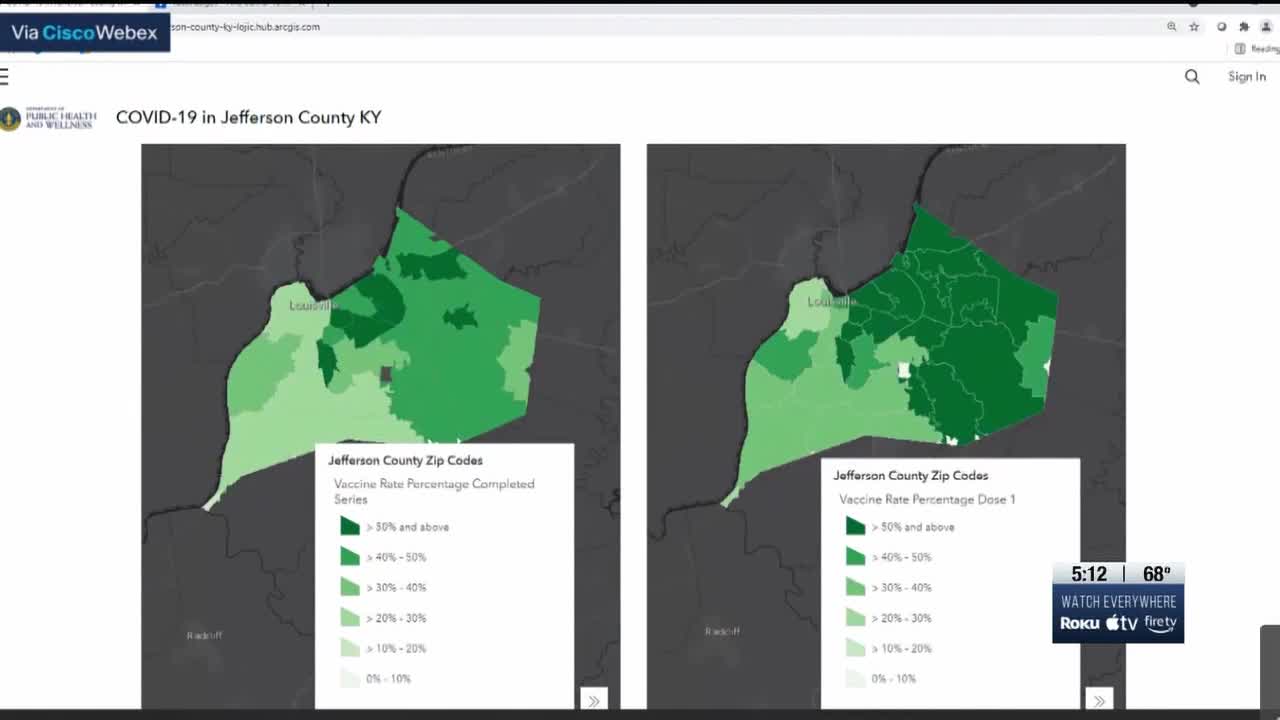Open the browser extensions puzzle icon
This screenshot has height=720, width=1280.
click(1244, 27)
